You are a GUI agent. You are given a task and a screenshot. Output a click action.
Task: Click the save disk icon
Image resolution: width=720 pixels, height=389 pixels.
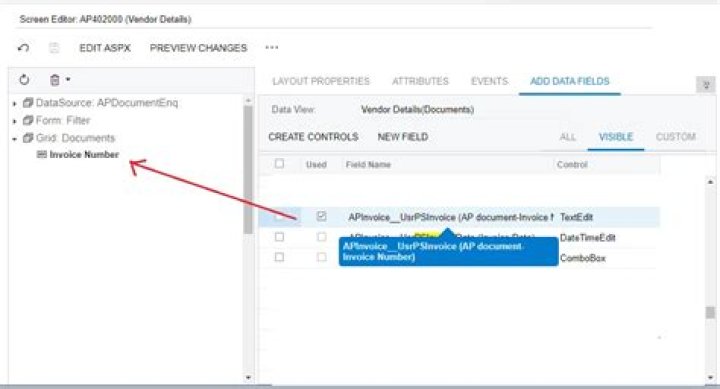(54, 48)
